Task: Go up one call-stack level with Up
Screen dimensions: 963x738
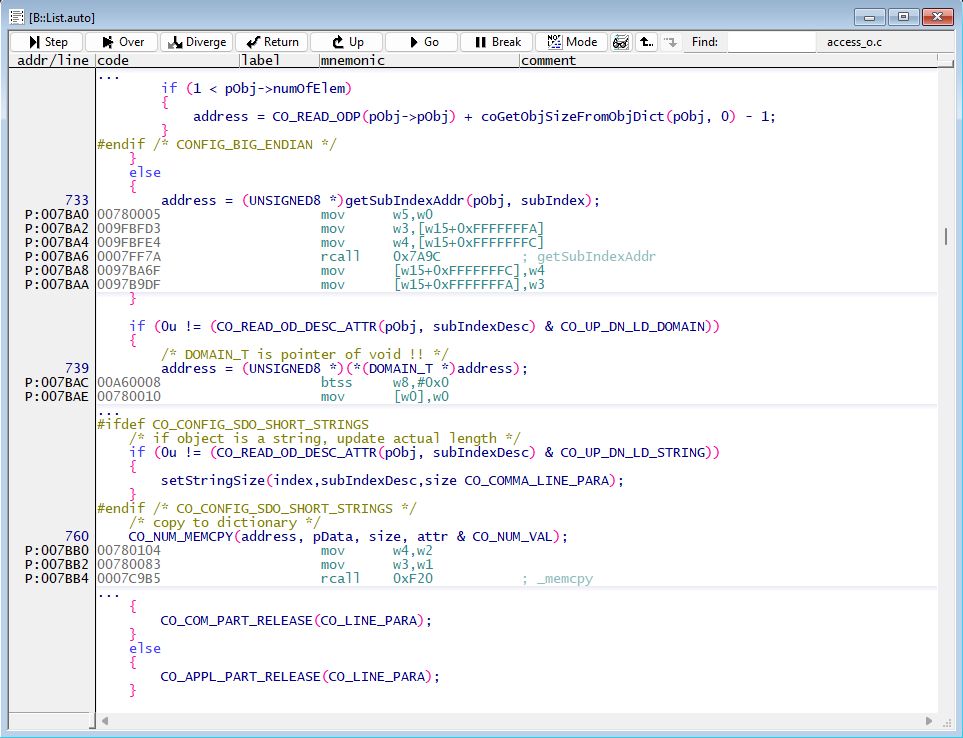Action: tap(345, 41)
